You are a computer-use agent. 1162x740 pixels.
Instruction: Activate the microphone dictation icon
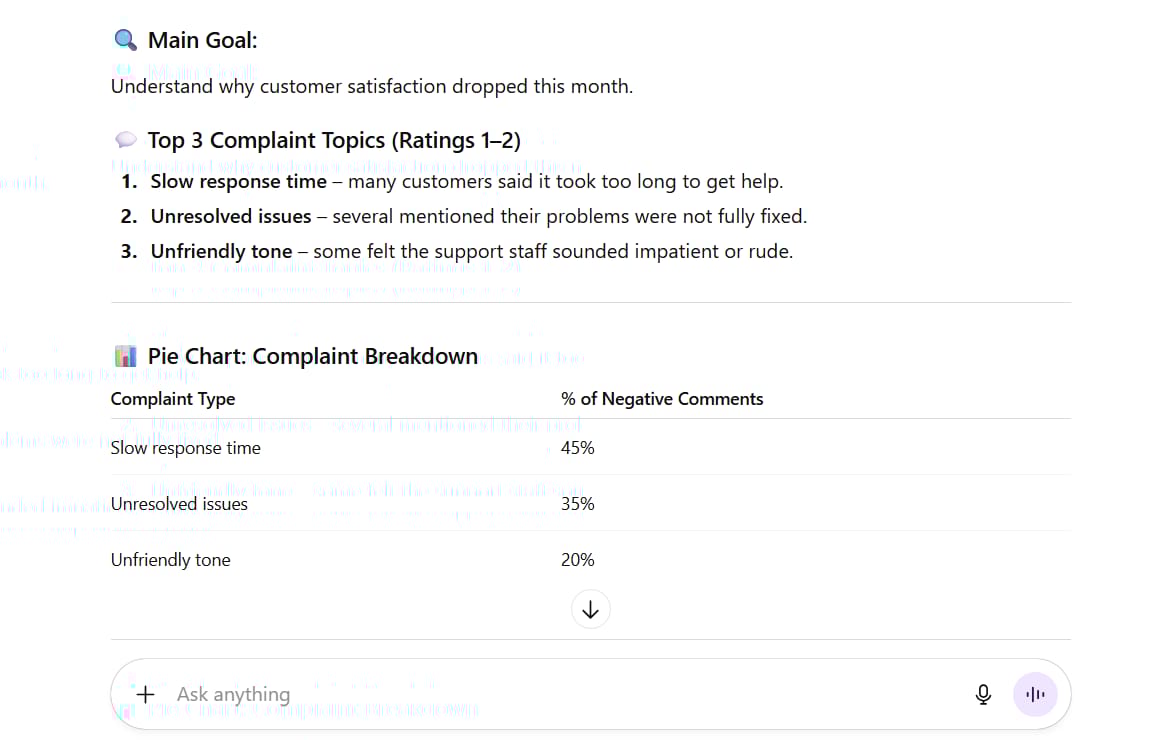[x=983, y=694]
